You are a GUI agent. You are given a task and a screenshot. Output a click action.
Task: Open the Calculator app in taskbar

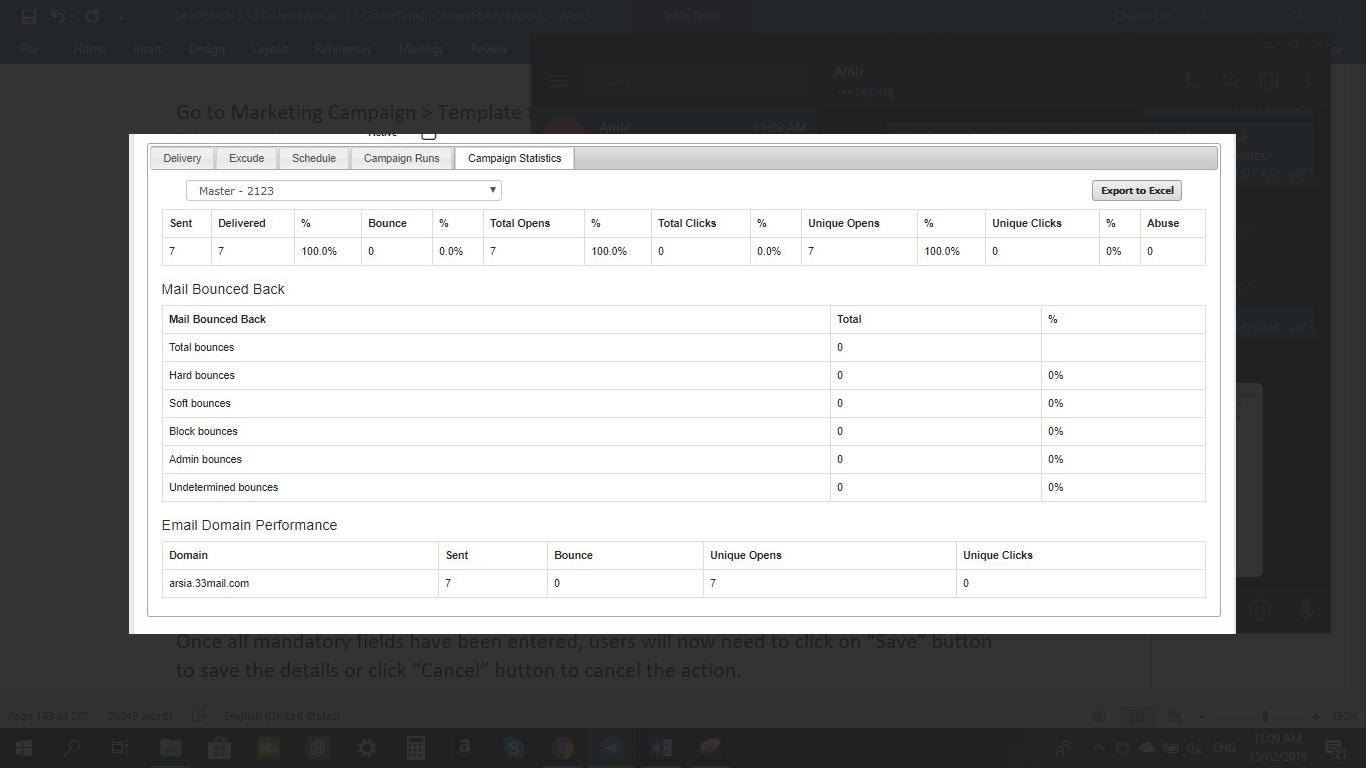pyautogui.click(x=416, y=747)
